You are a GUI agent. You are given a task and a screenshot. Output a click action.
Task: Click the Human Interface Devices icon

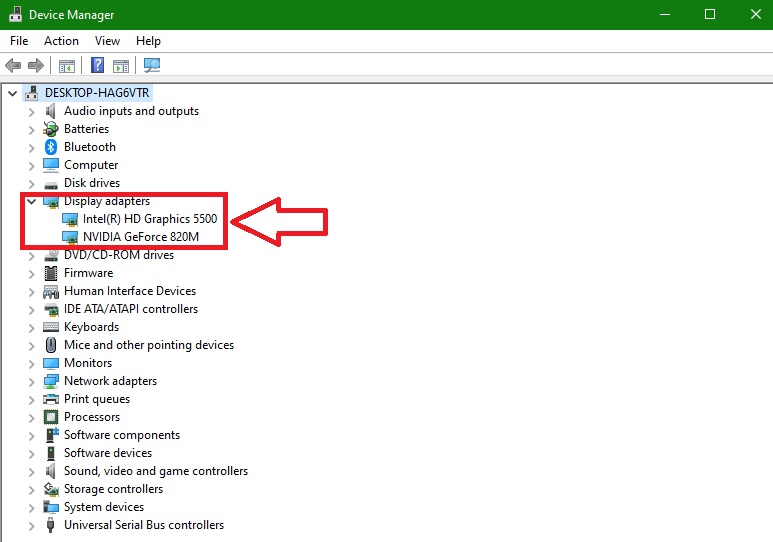[51, 291]
